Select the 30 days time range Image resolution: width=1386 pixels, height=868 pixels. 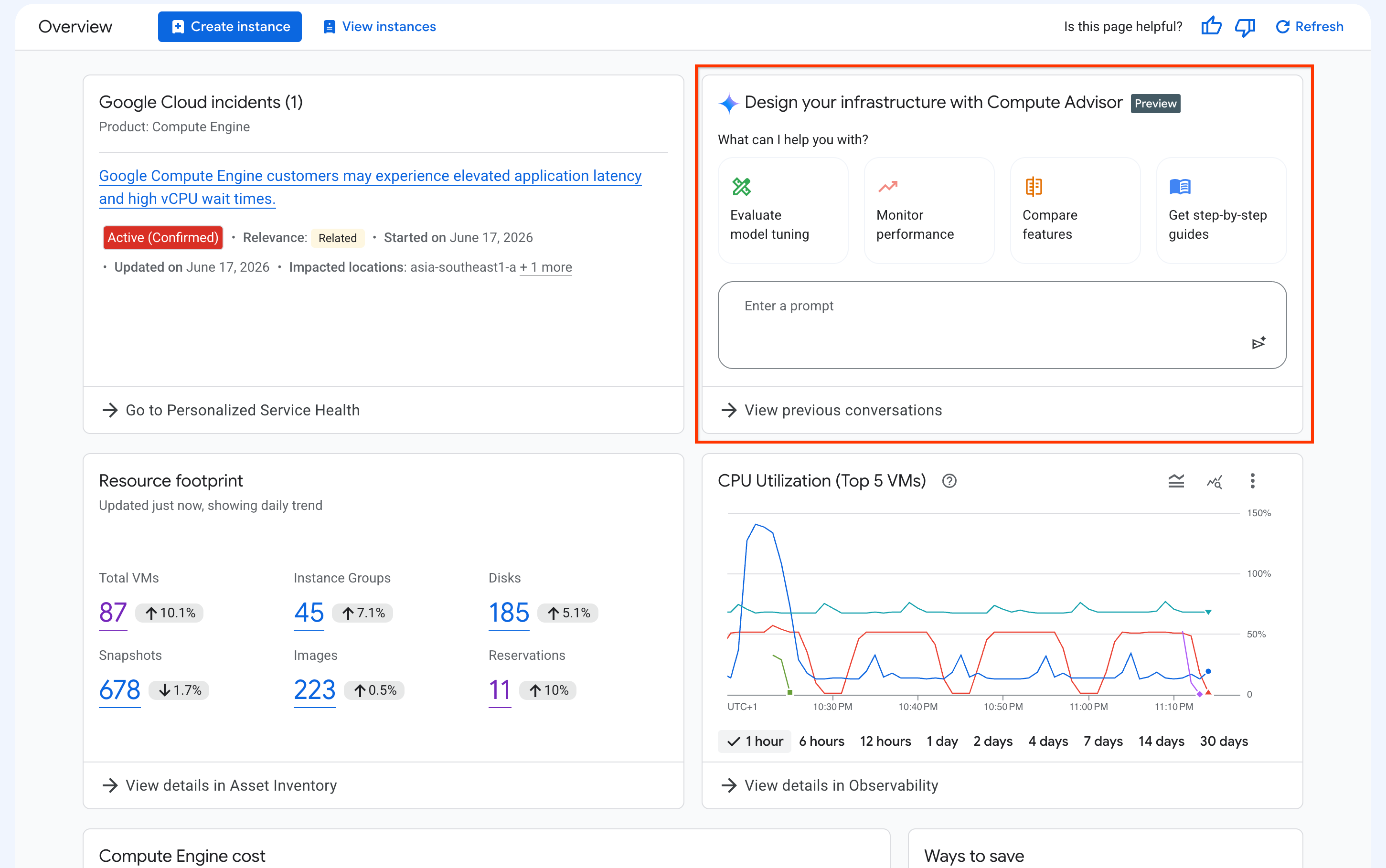1224,741
